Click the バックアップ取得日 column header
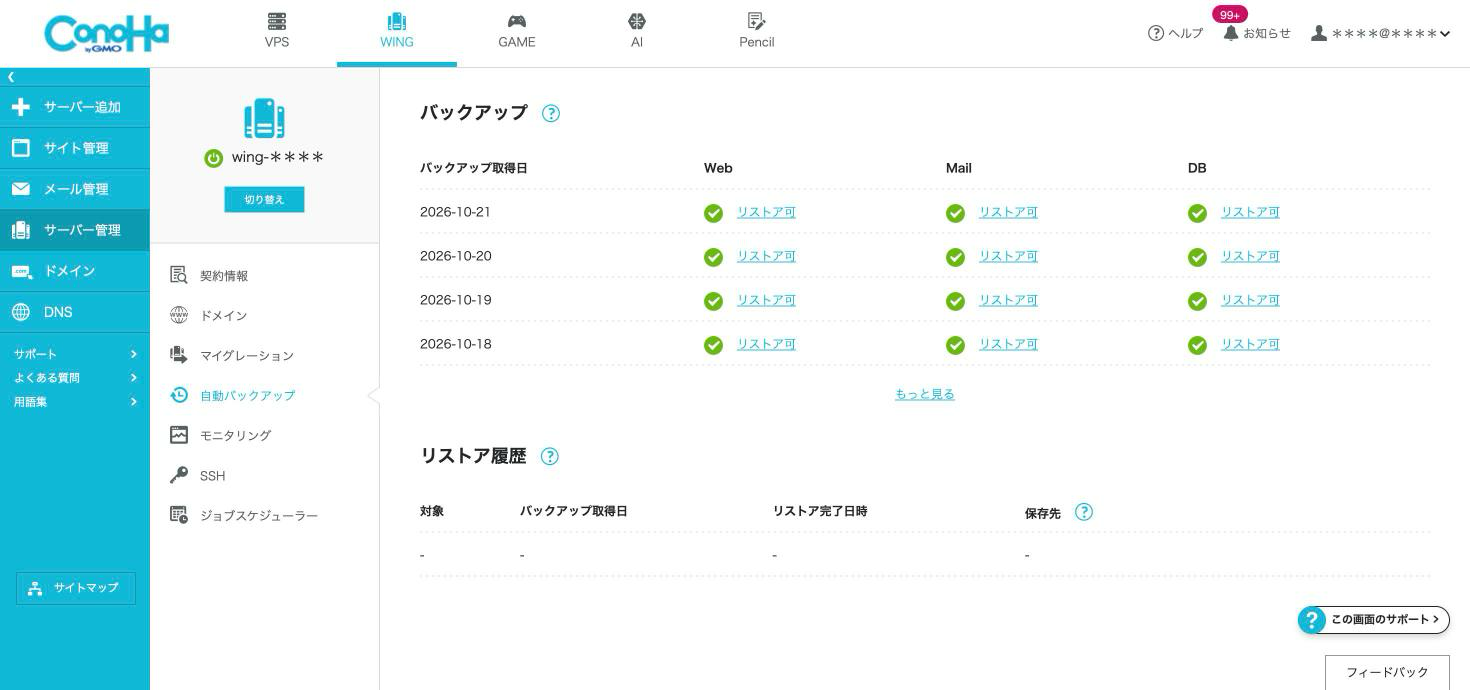The image size is (1470, 690). tap(474, 168)
